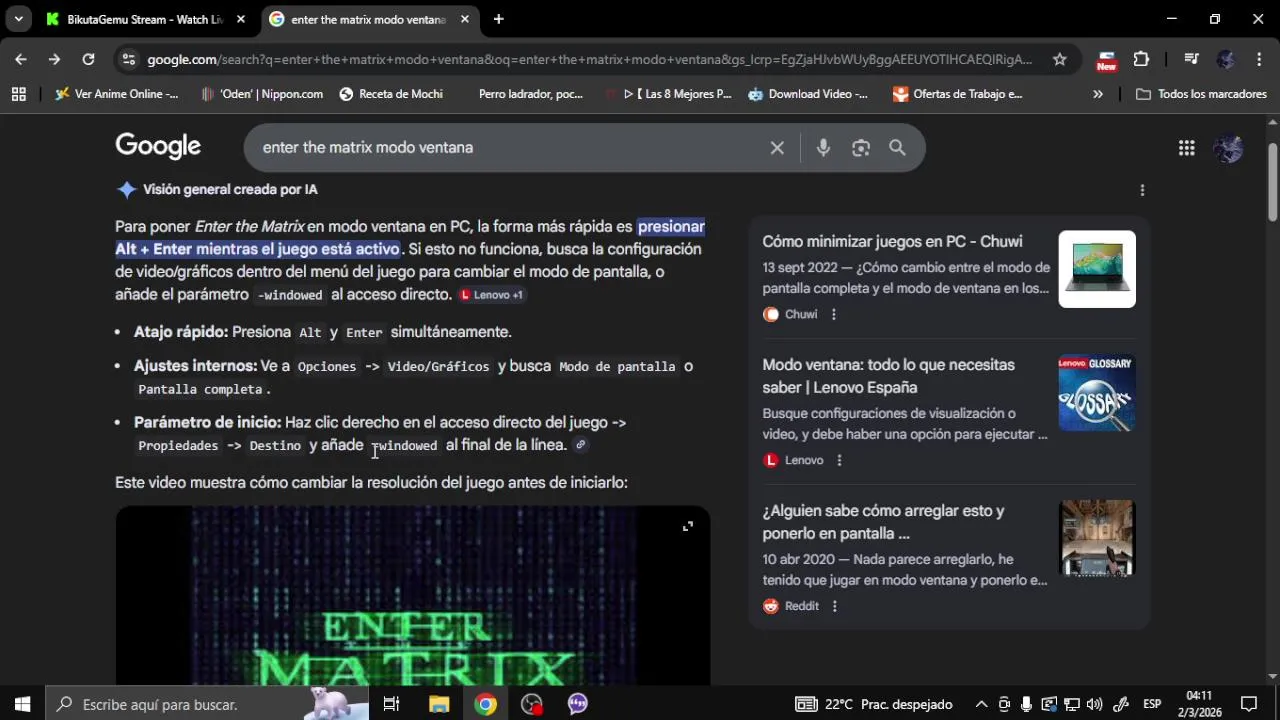This screenshot has height=720, width=1280.
Task: Go to Google home logo
Action: tap(158, 147)
